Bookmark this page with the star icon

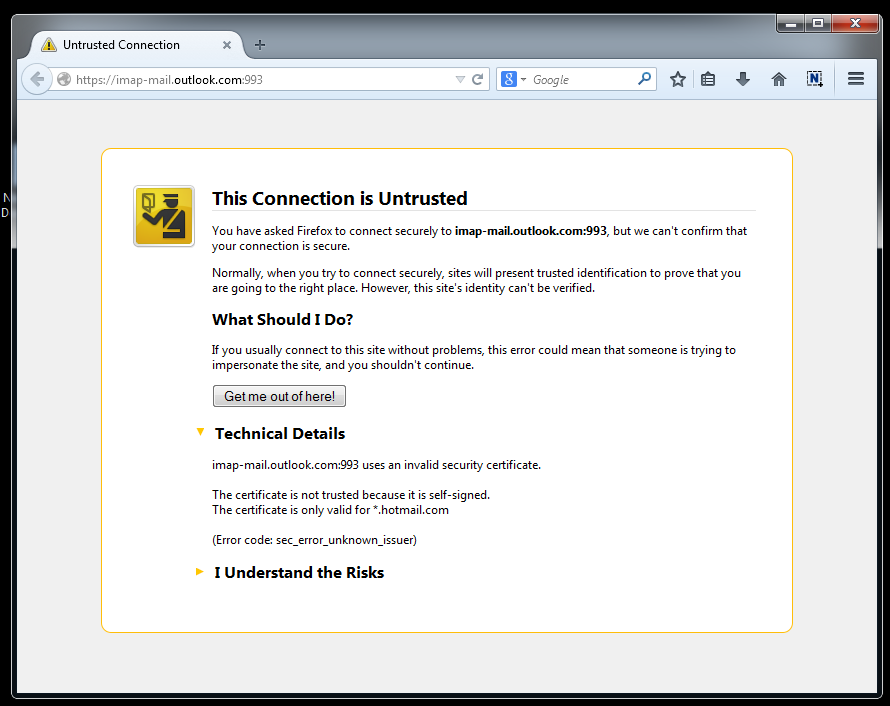pos(678,79)
